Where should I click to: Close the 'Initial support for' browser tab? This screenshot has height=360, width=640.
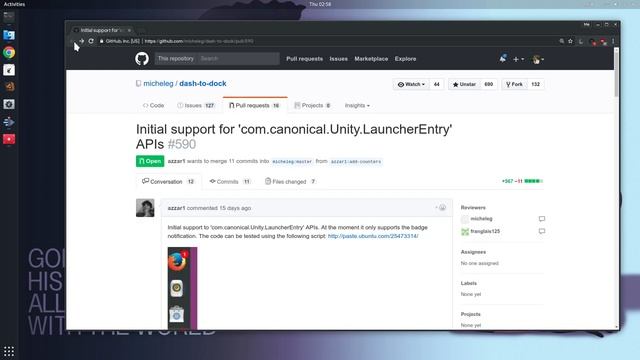(x=129, y=30)
